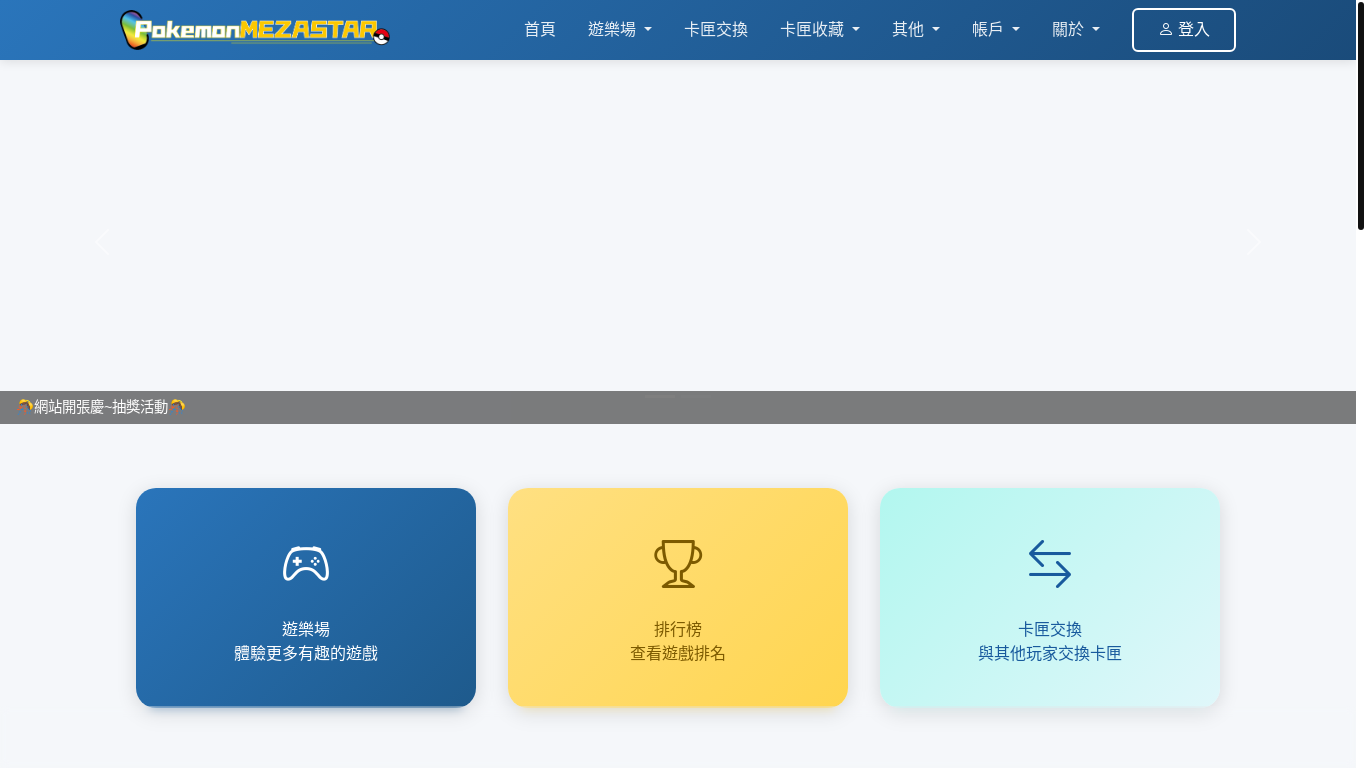
Task: Open the 卡匣交換 與其他玩家交換卡匣 card
Action: click(x=1050, y=597)
